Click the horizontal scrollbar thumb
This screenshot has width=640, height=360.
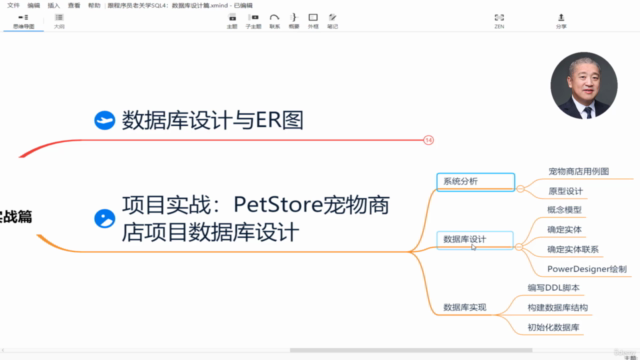411,350
